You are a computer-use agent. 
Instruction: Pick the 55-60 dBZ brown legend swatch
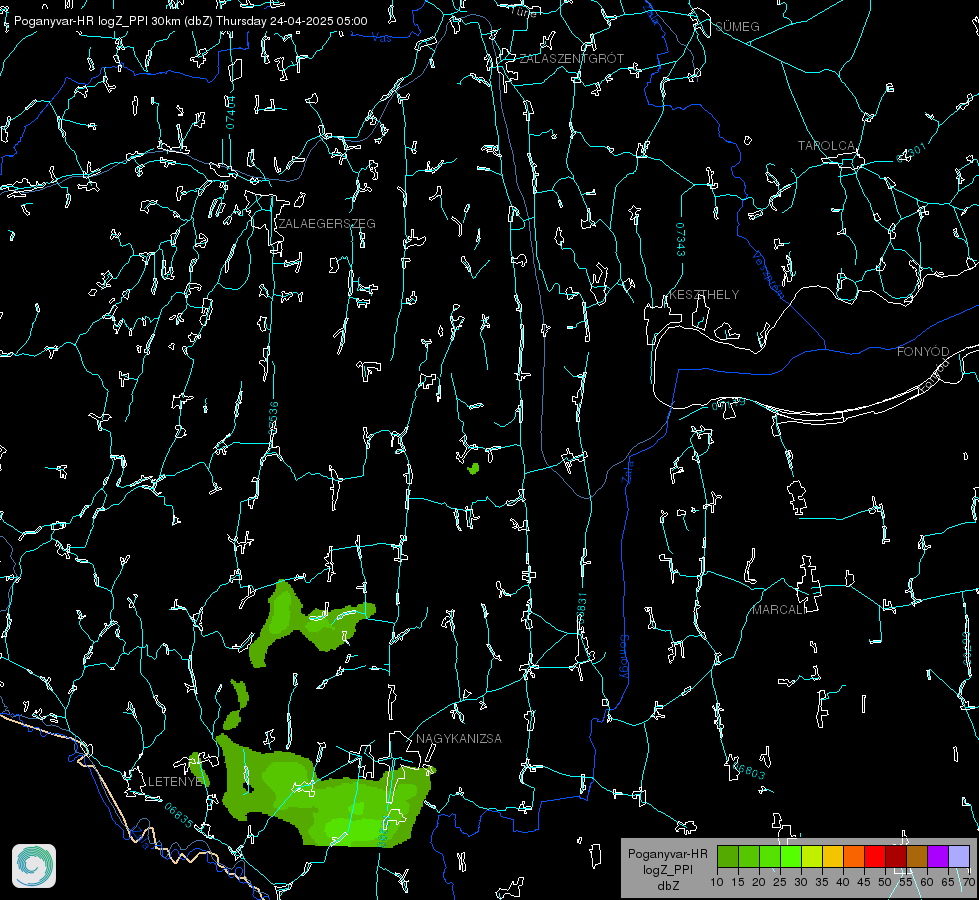(x=917, y=856)
